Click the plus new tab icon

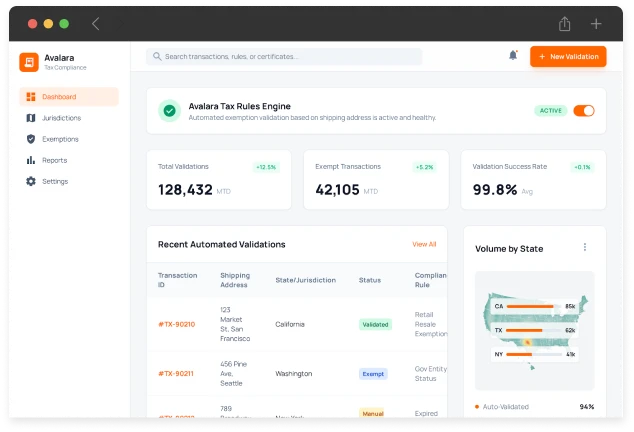coord(596,23)
